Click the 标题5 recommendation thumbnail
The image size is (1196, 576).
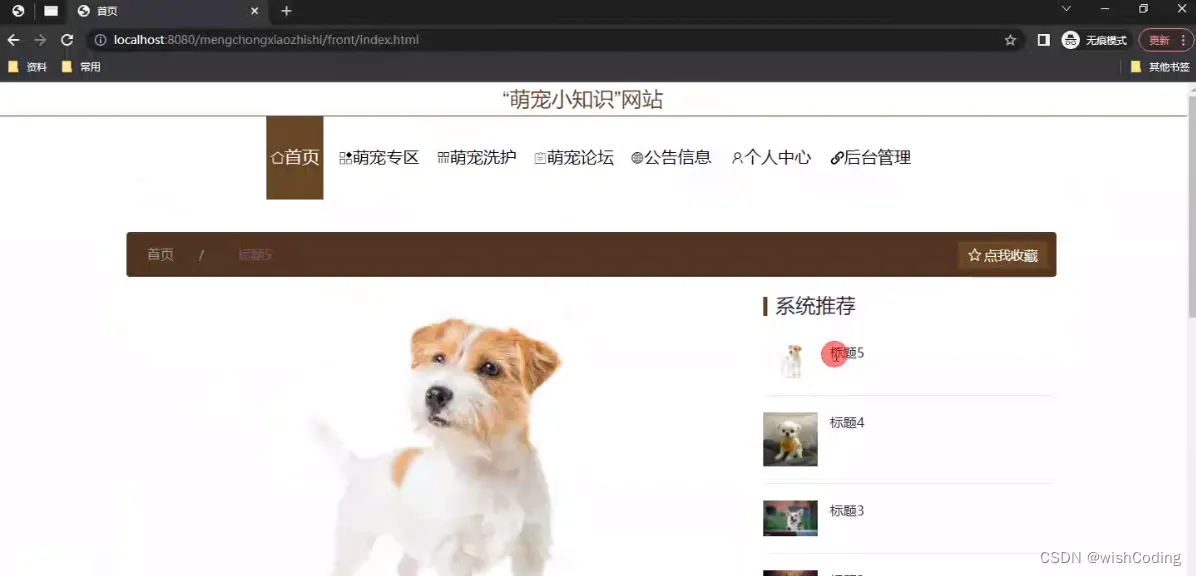pos(793,361)
